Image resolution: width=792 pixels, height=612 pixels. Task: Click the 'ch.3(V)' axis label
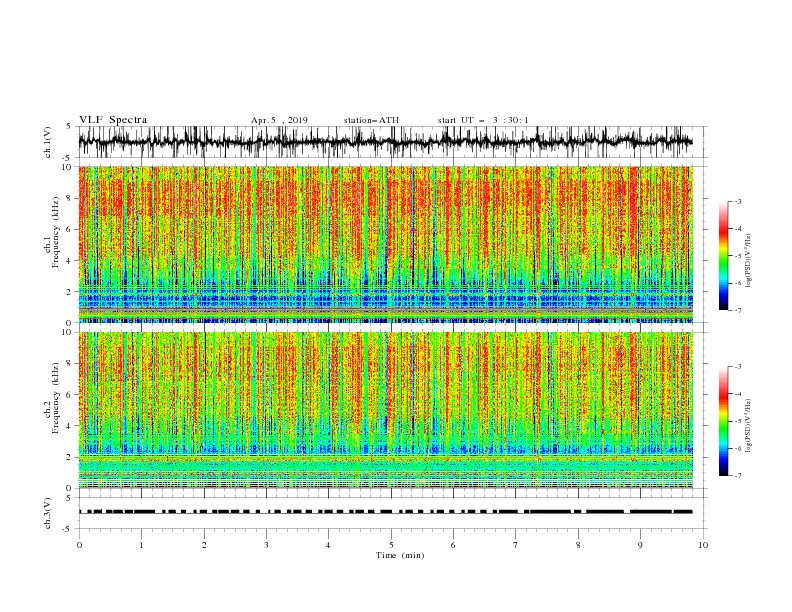(48, 513)
